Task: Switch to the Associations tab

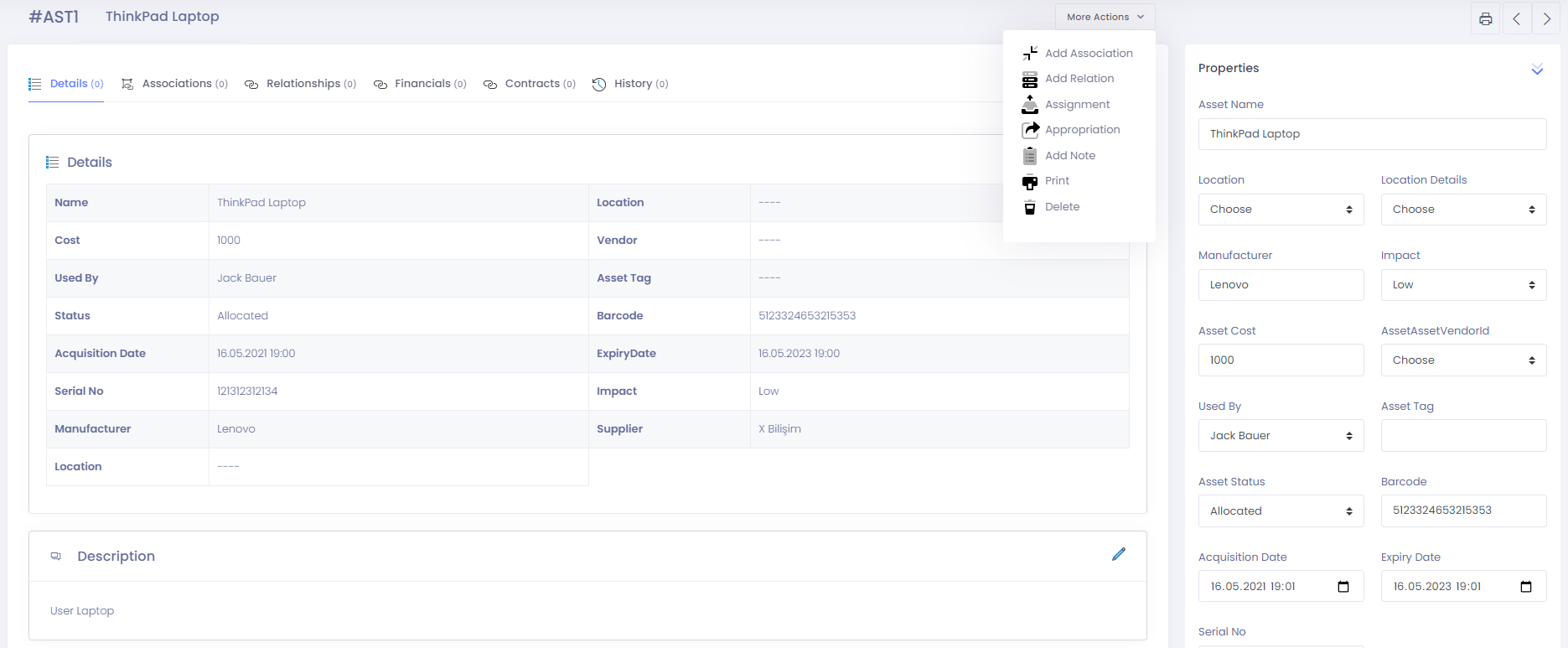Action: [x=175, y=84]
